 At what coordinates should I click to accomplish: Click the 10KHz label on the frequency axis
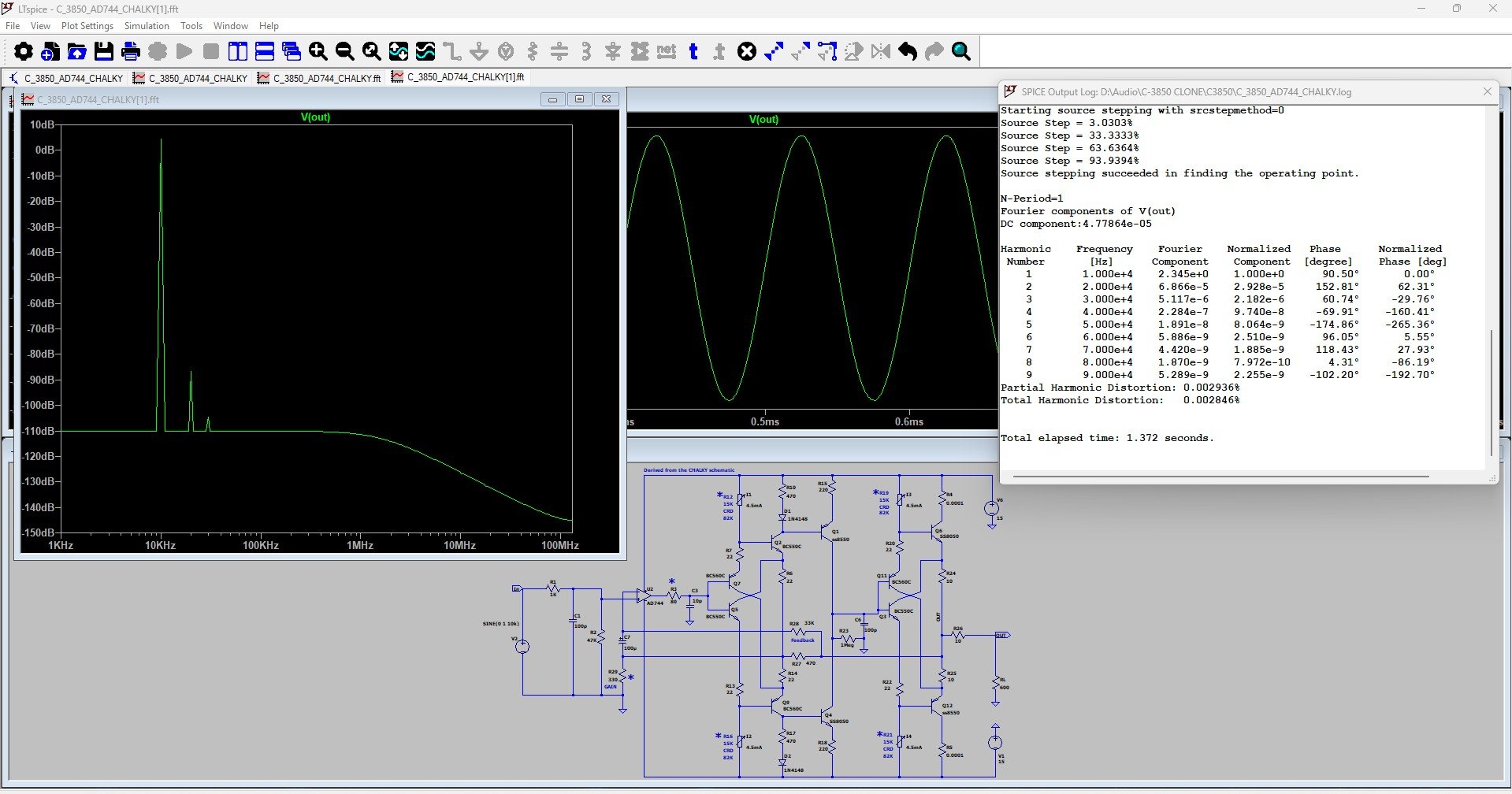tap(160, 545)
